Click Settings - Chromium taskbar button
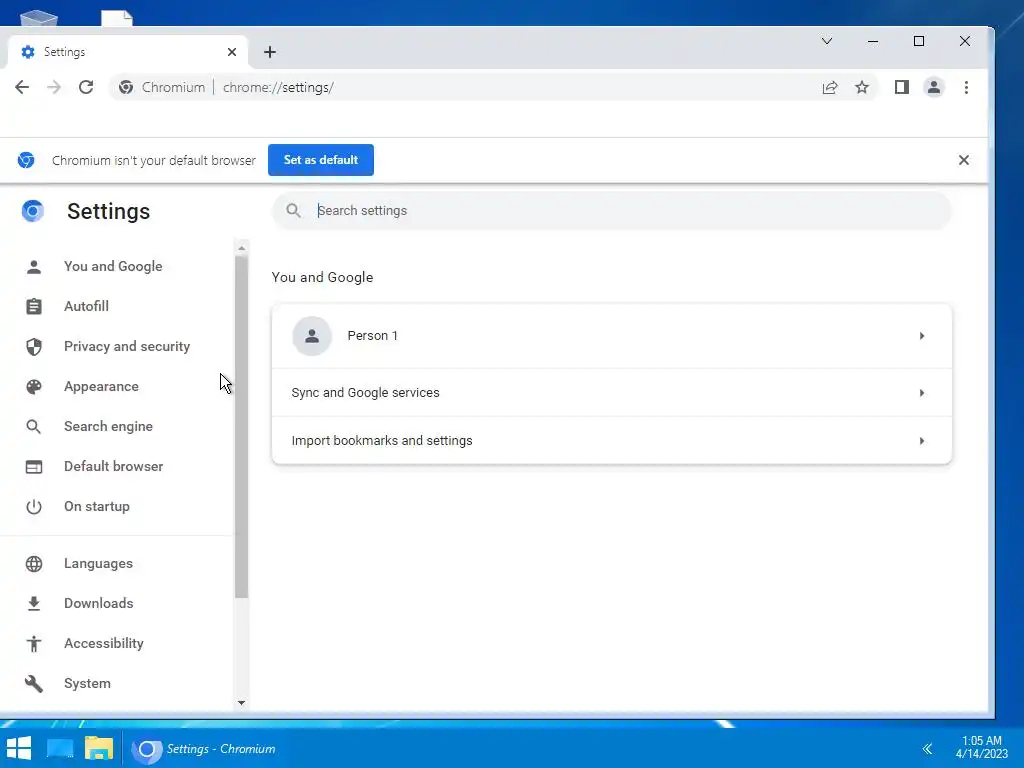The width and height of the screenshot is (1024, 768). [x=204, y=749]
